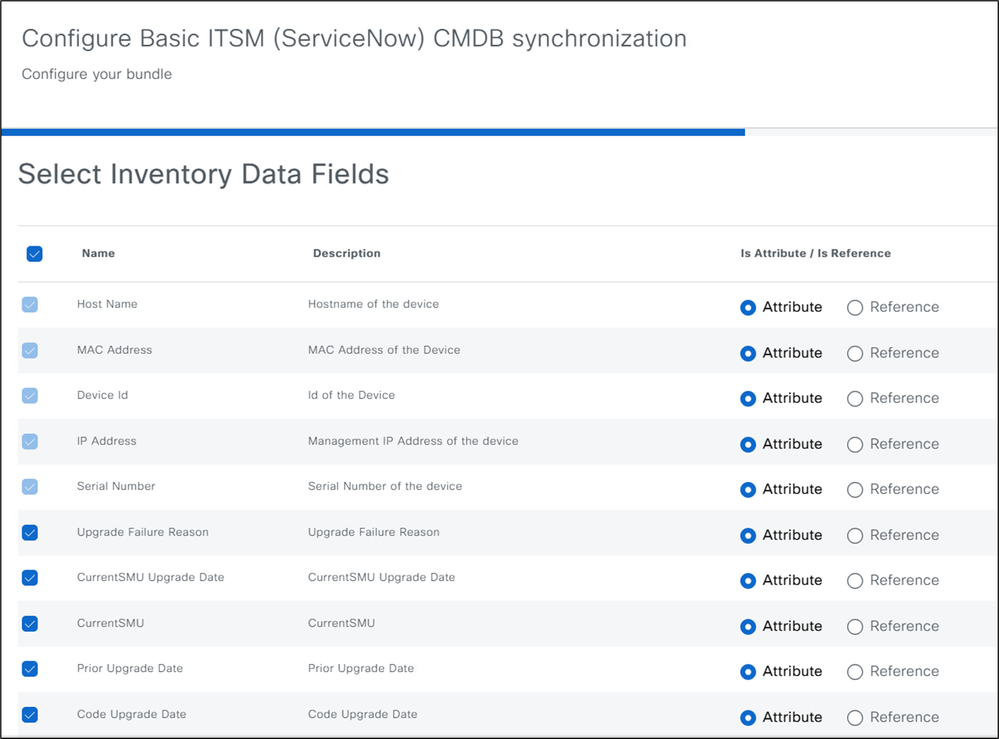Click the MAC Address row checkbox
The height and width of the screenshot is (739, 999).
pos(30,351)
